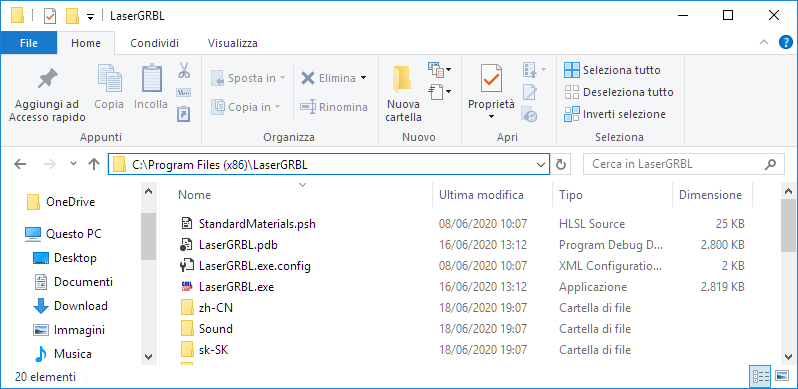Open the quick access toolbar customize arrow
This screenshot has height=389, width=798.
click(90, 17)
